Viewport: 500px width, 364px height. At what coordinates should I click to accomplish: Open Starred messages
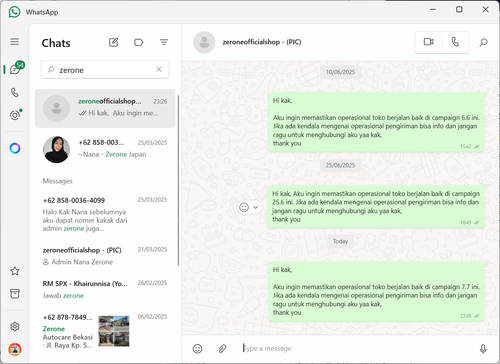tap(15, 271)
